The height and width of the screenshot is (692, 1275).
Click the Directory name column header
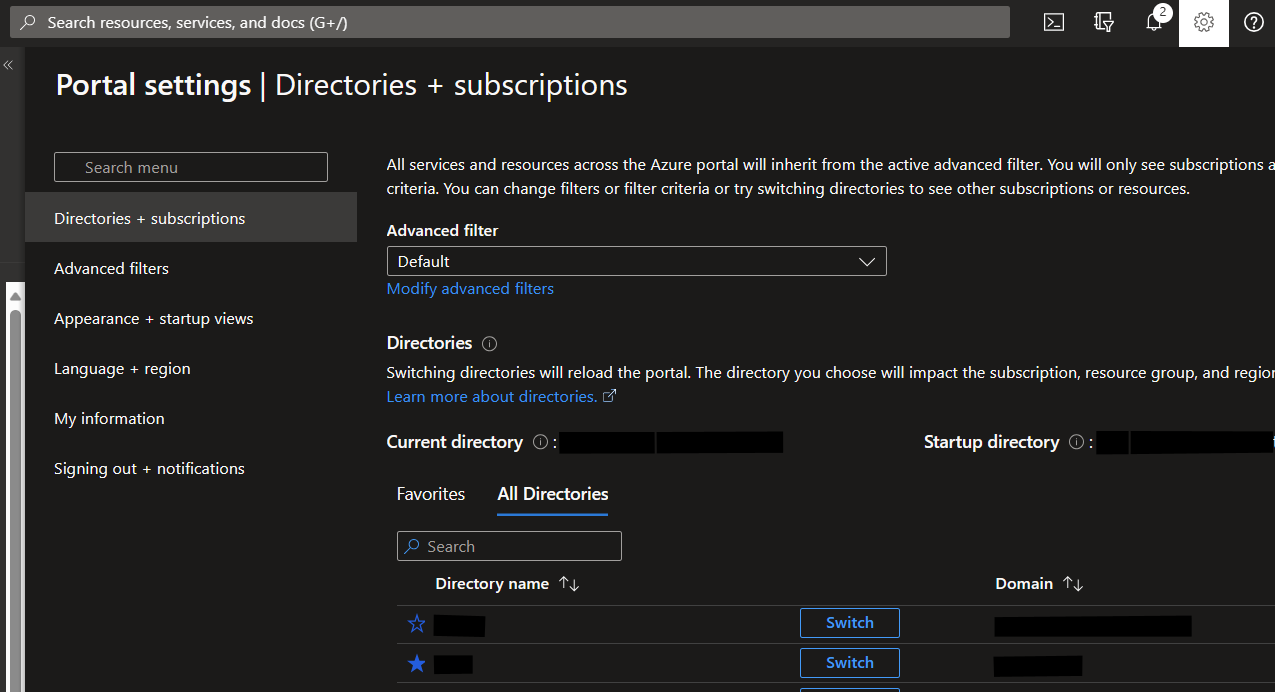point(492,584)
